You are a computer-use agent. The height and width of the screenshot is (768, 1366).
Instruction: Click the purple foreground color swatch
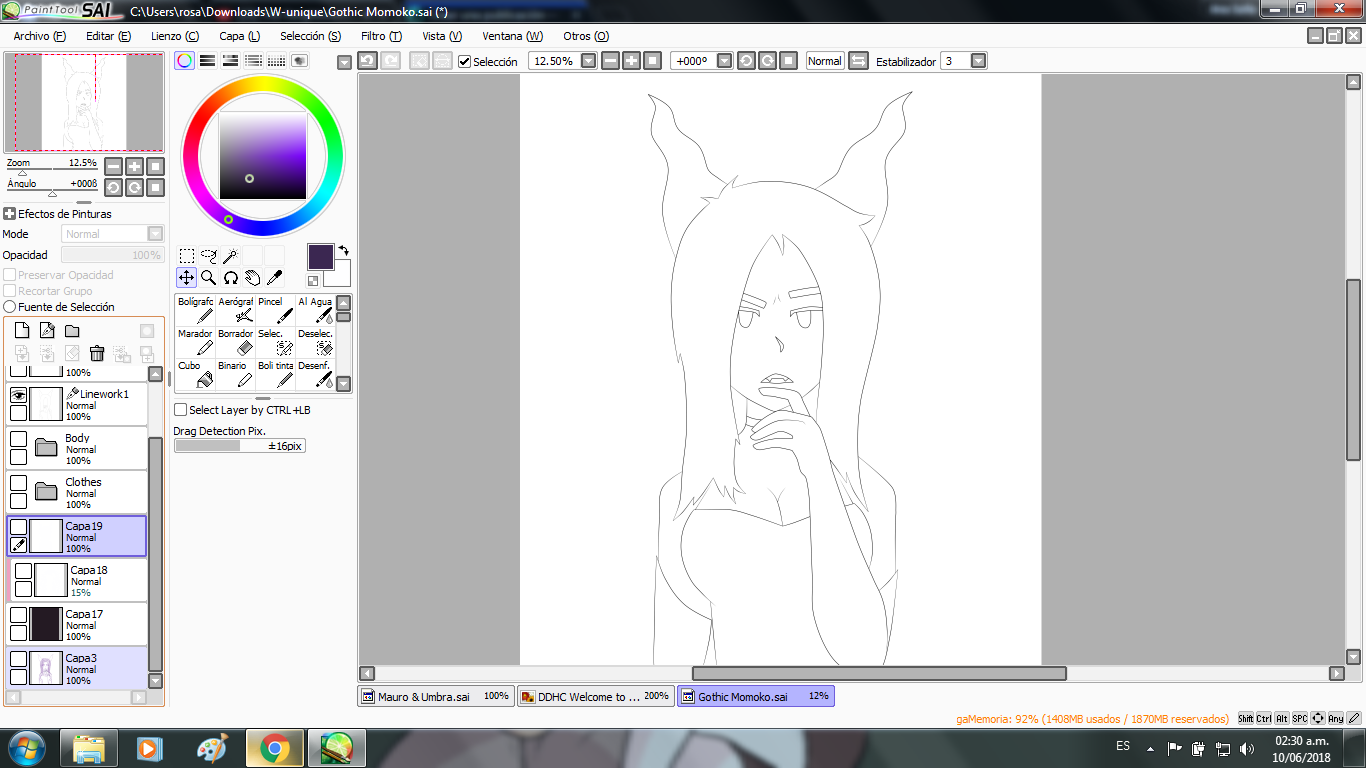tap(321, 256)
